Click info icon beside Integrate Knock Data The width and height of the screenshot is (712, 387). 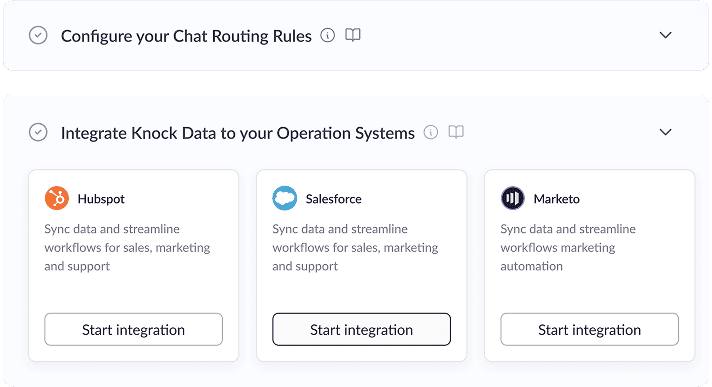tap(430, 132)
